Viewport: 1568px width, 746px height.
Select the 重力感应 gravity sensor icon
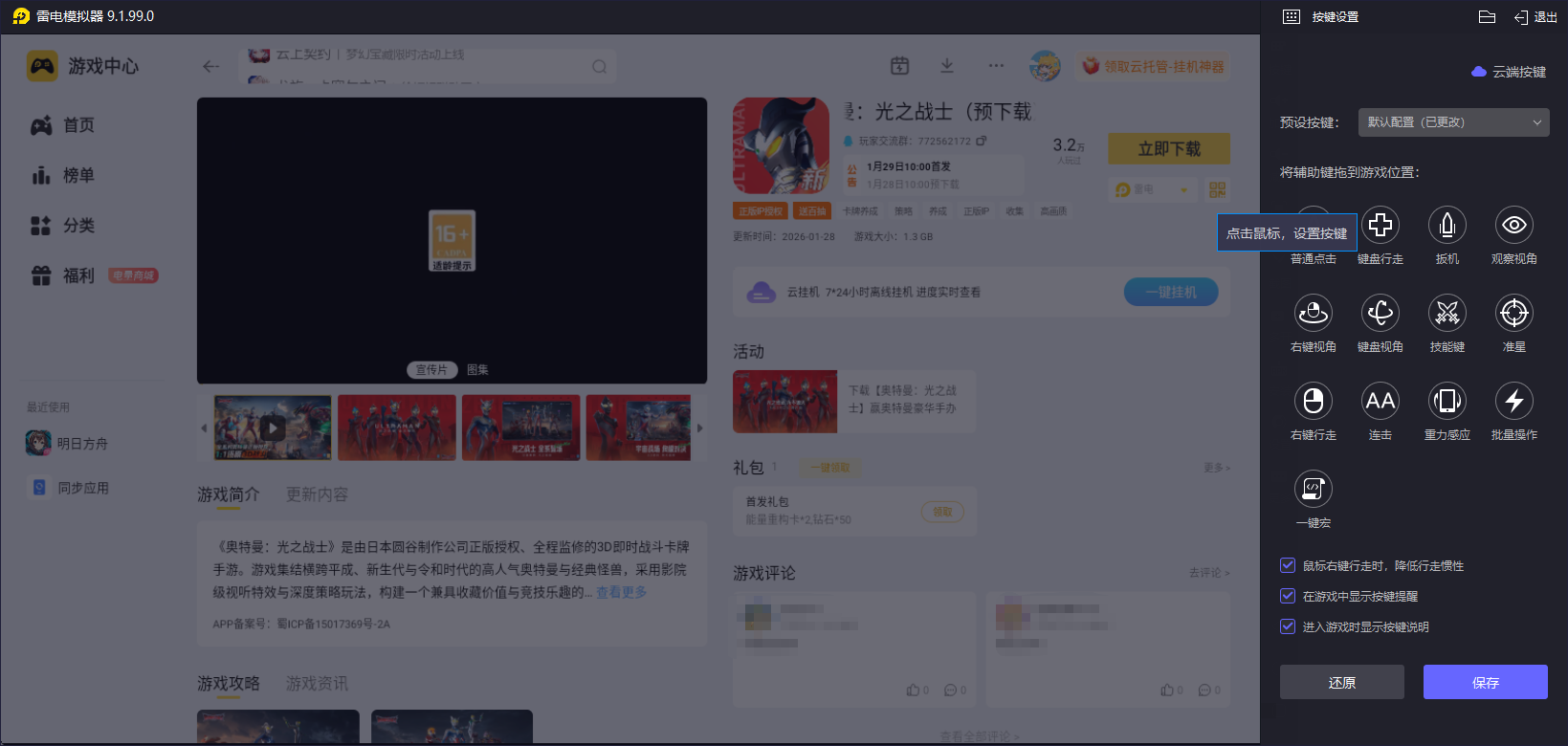[x=1447, y=402]
